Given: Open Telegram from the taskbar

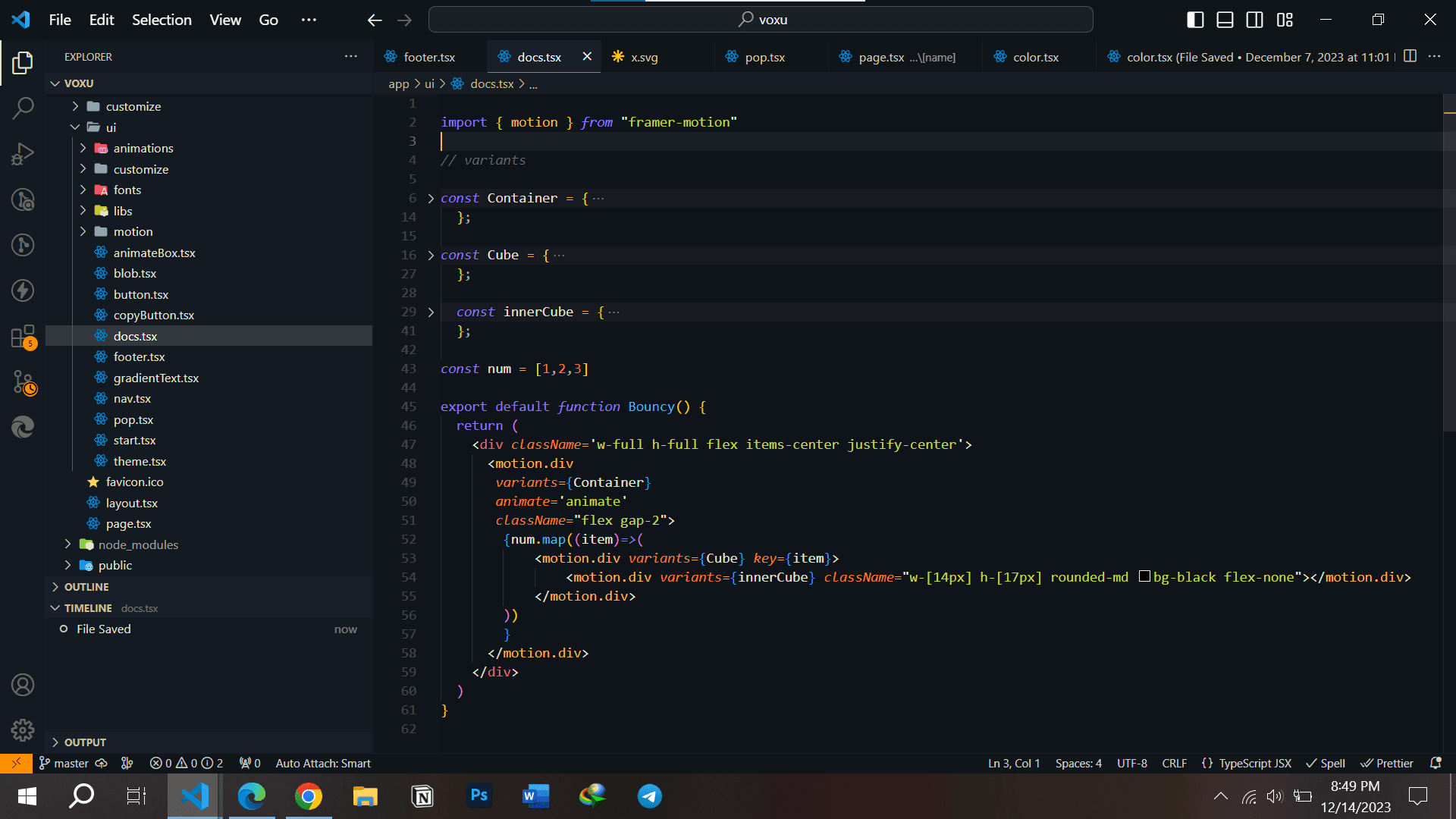Looking at the screenshot, I should click(650, 796).
